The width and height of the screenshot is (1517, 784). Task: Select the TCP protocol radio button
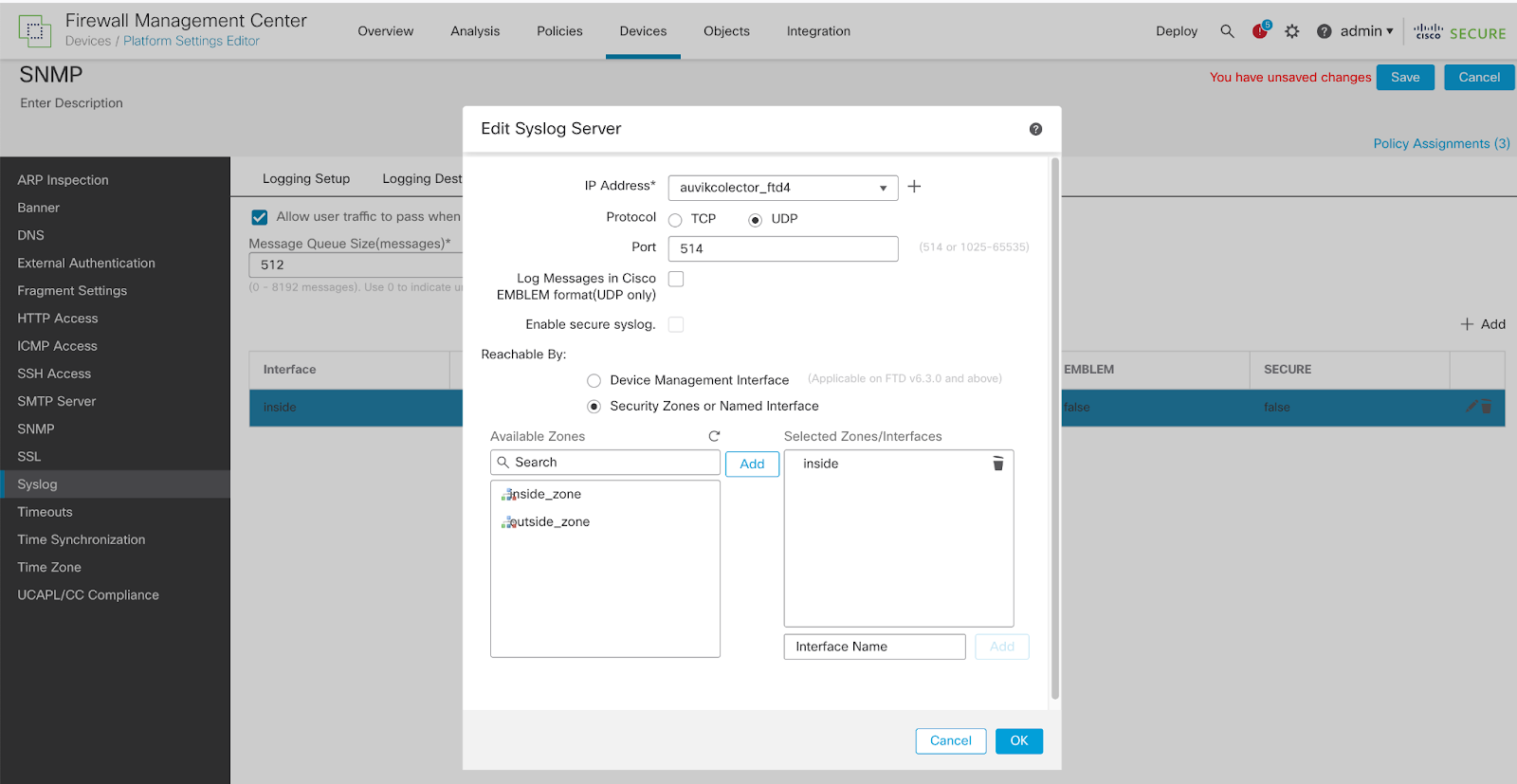pos(675,220)
